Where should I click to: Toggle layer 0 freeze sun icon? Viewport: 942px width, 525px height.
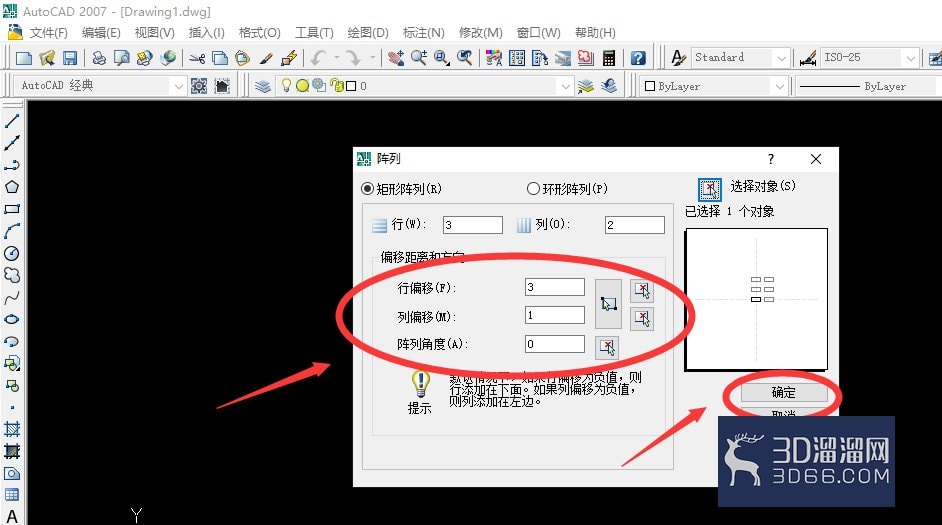pos(302,86)
